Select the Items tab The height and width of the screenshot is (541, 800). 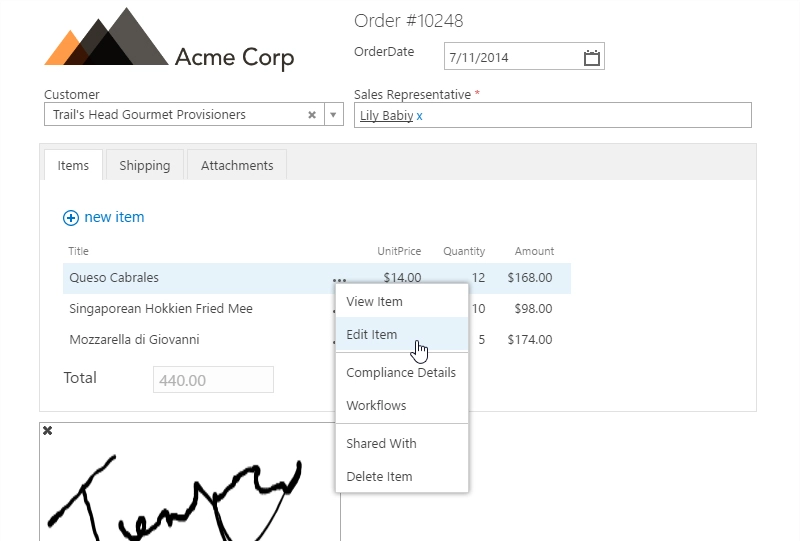coord(73,165)
